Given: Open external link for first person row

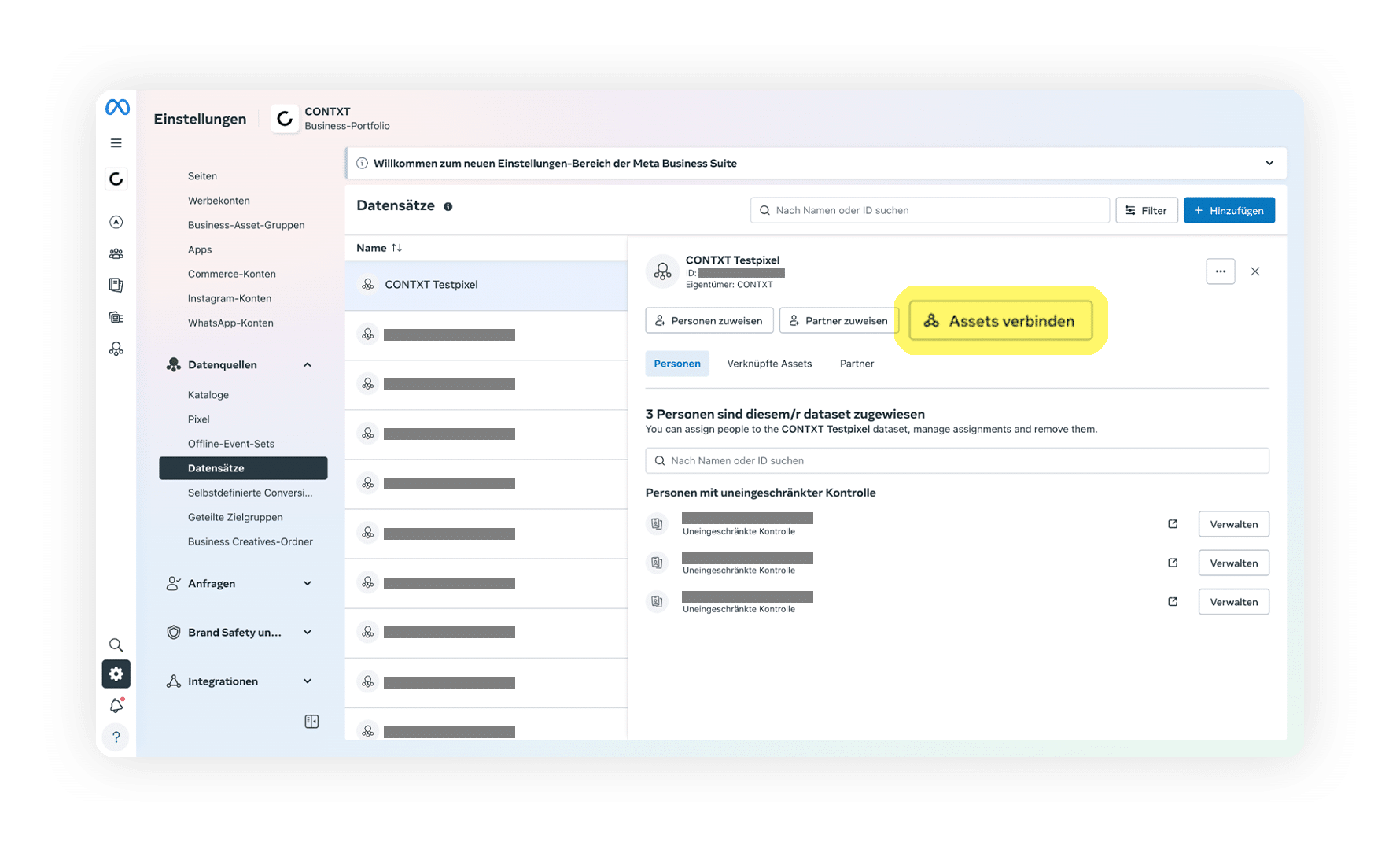Looking at the screenshot, I should (x=1173, y=524).
